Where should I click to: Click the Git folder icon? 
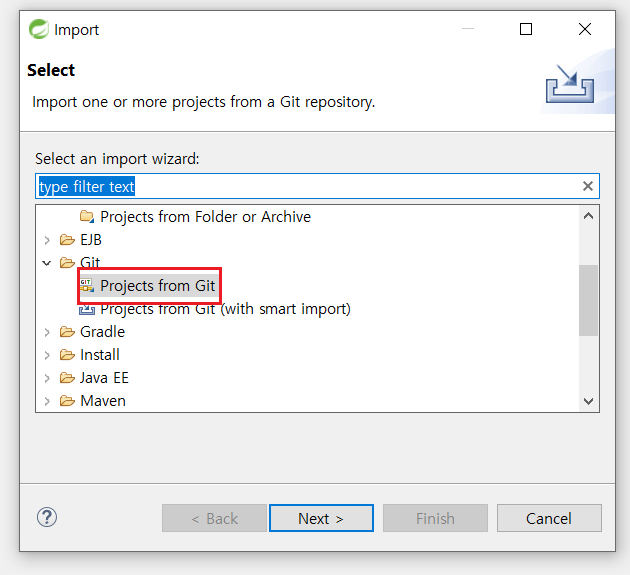[67, 263]
